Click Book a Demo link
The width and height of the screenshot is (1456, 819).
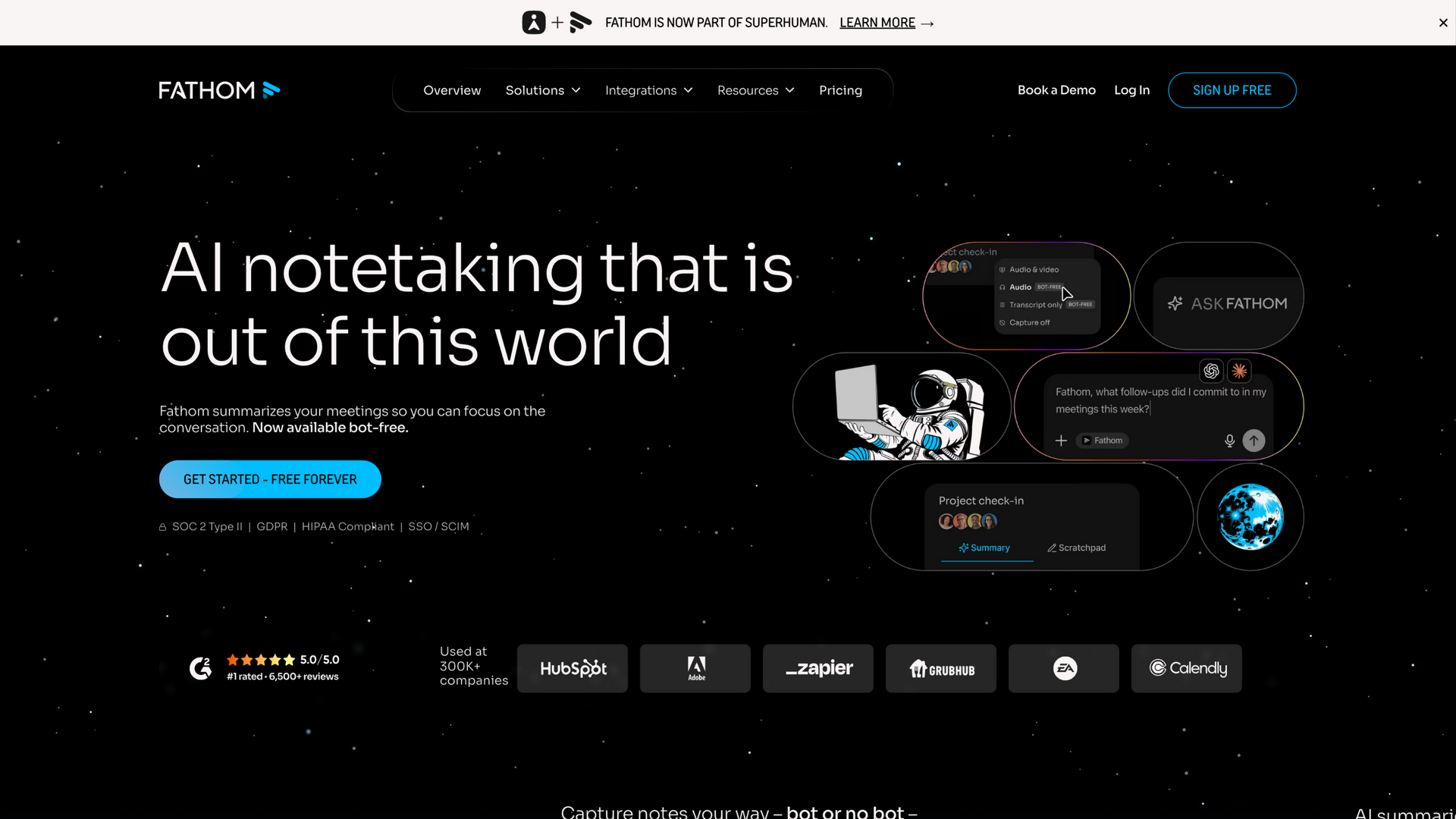coord(1056,90)
